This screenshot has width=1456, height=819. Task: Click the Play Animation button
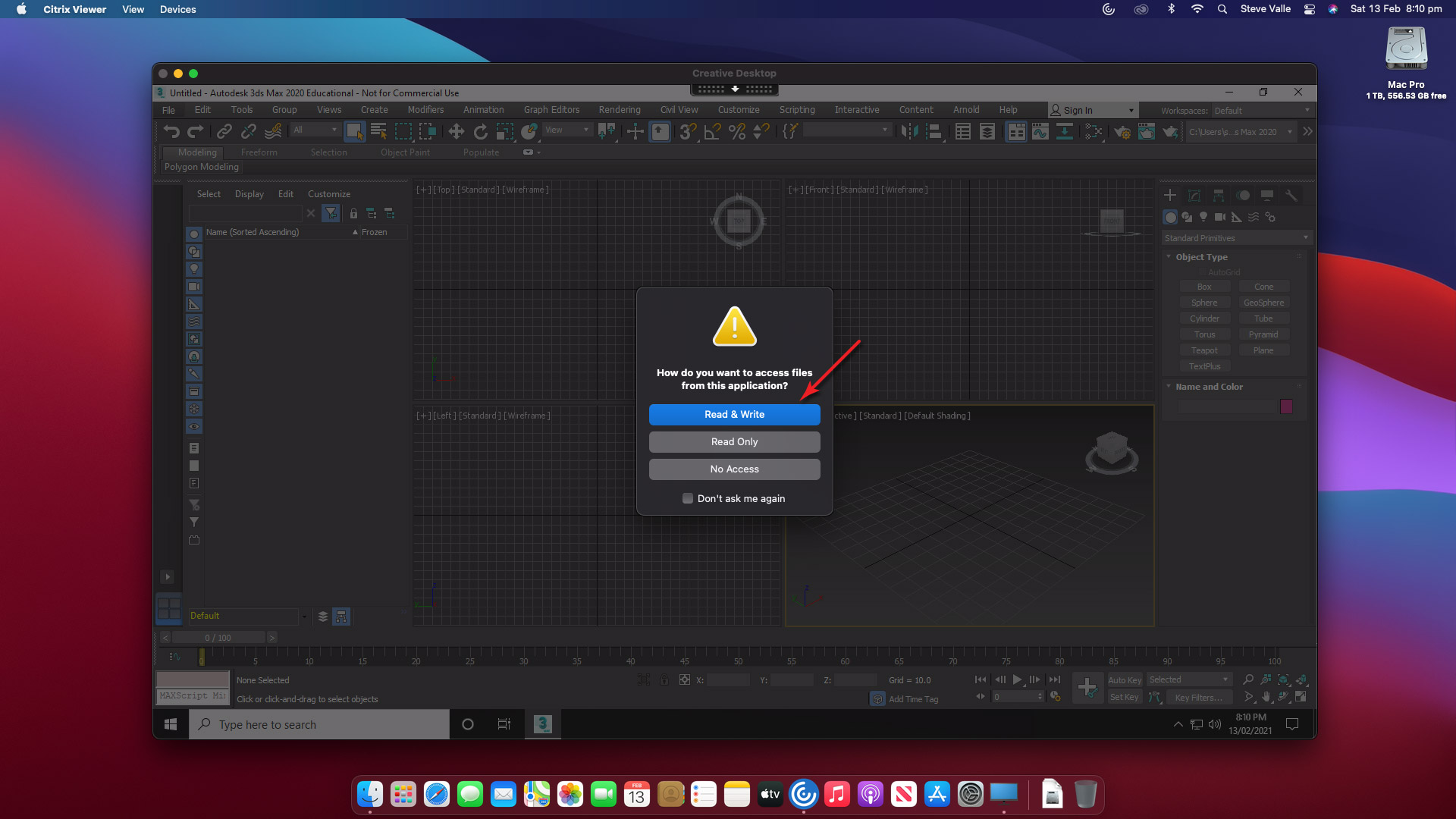1017,680
